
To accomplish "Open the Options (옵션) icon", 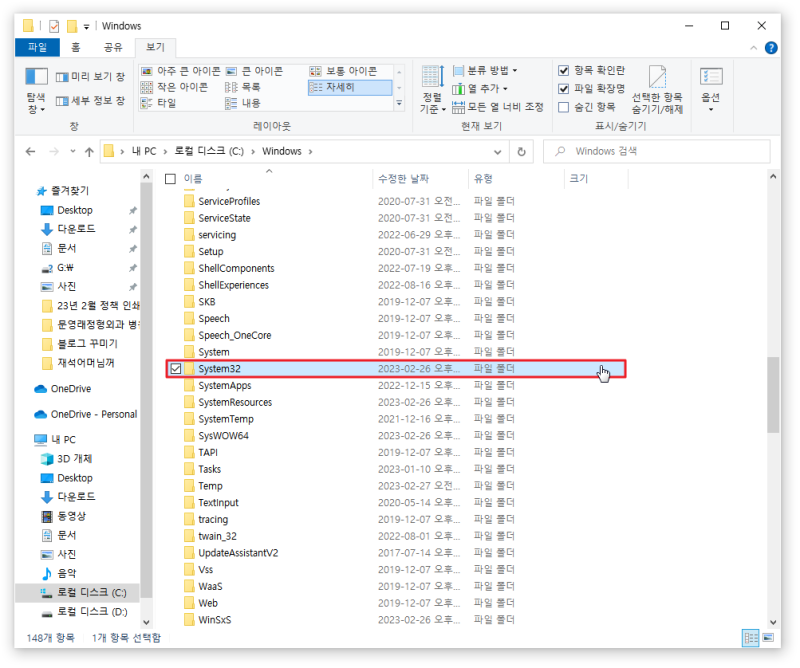I will pyautogui.click(x=711, y=78).
